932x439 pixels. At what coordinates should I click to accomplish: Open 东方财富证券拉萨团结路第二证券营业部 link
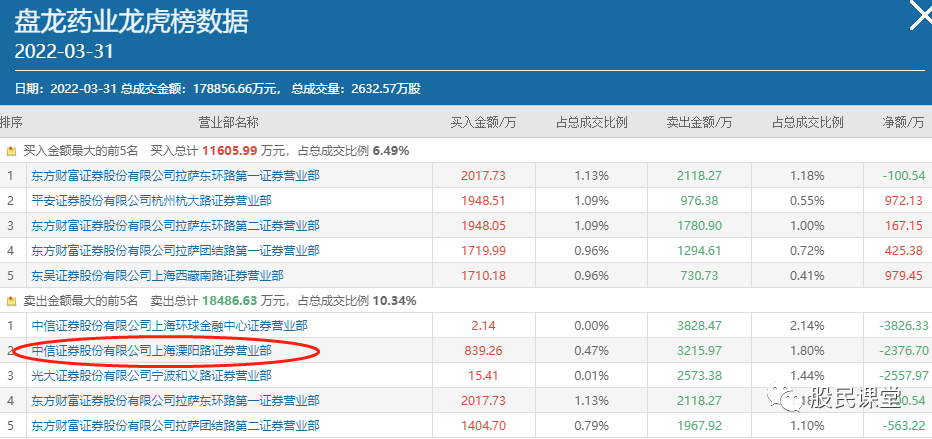175,425
